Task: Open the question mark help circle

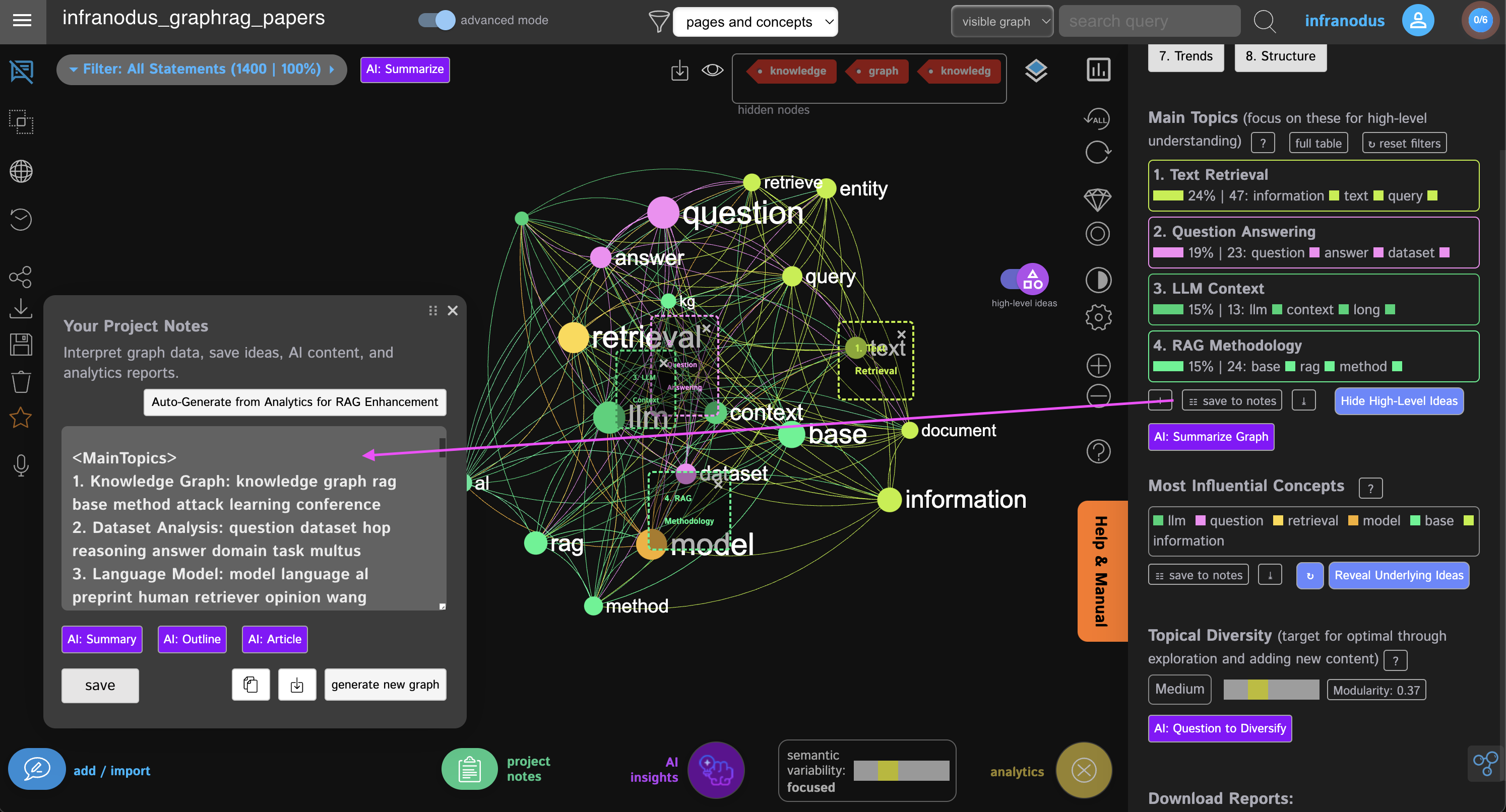Action: pyautogui.click(x=1099, y=451)
